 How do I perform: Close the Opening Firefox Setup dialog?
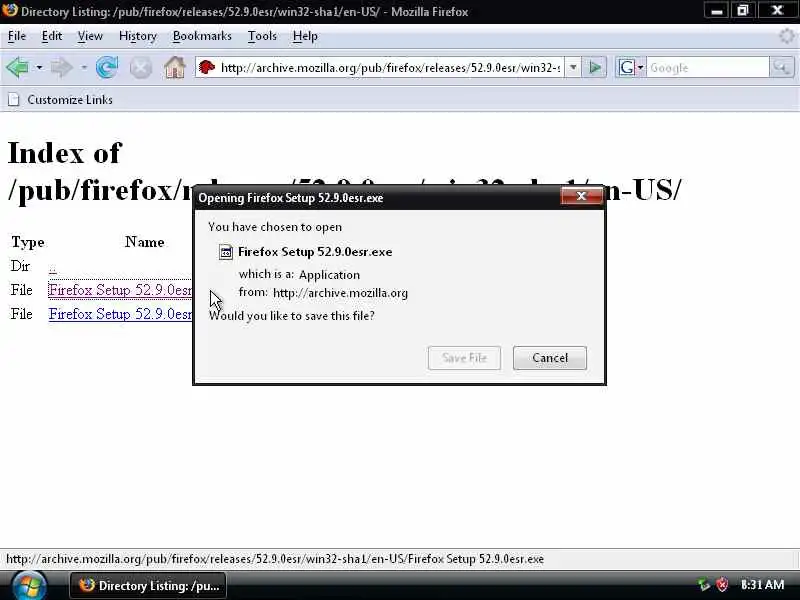pyautogui.click(x=581, y=196)
